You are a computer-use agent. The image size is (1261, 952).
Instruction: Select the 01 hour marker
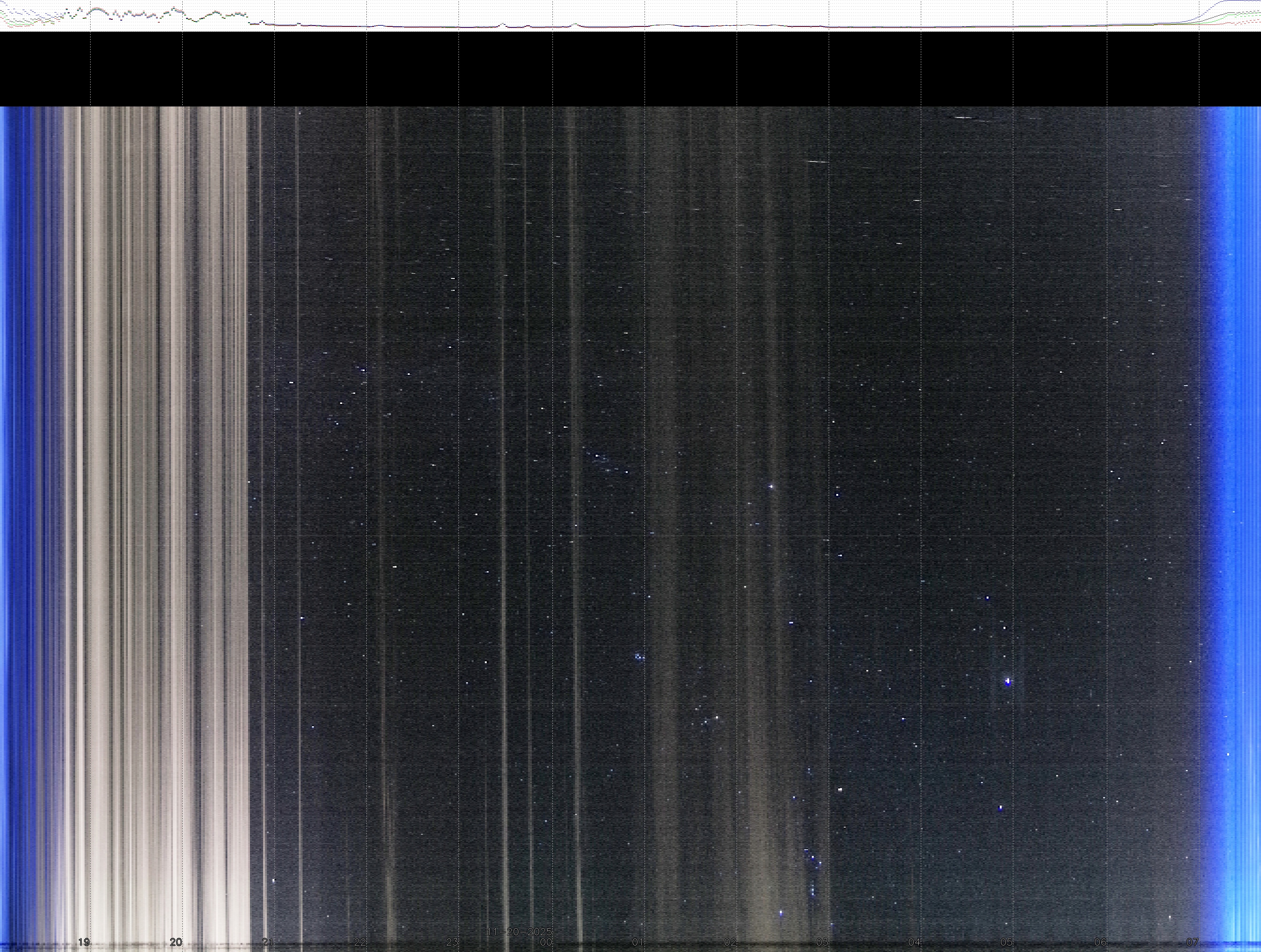coord(638,942)
